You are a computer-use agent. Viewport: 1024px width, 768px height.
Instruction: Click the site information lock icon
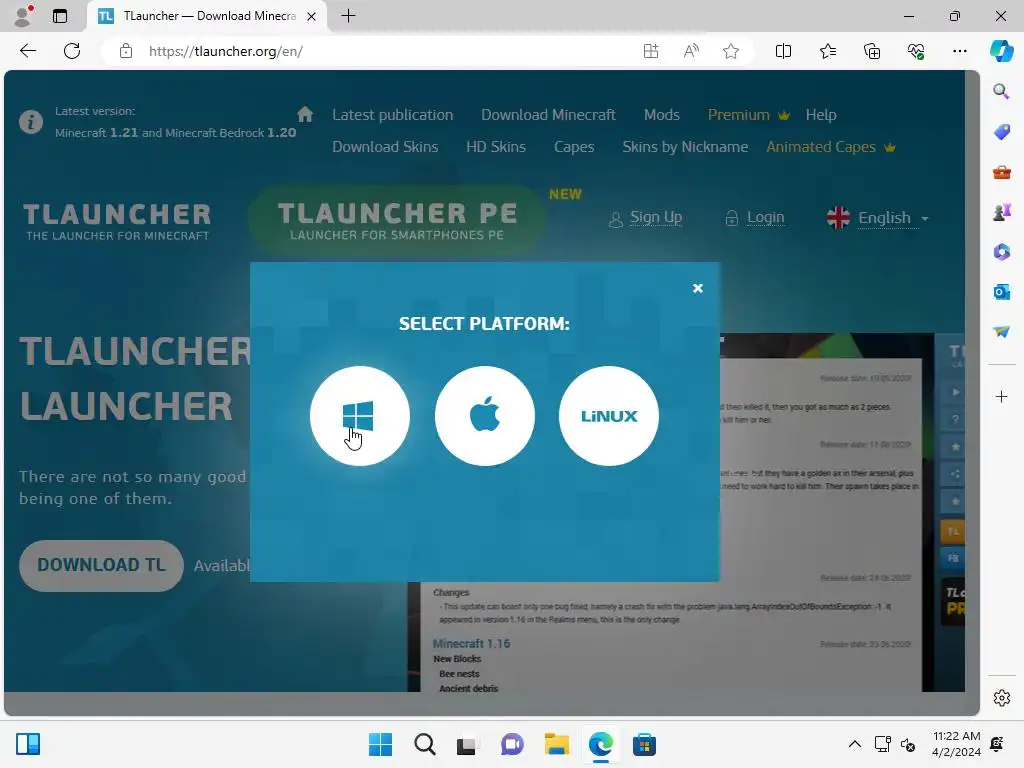pos(126,51)
